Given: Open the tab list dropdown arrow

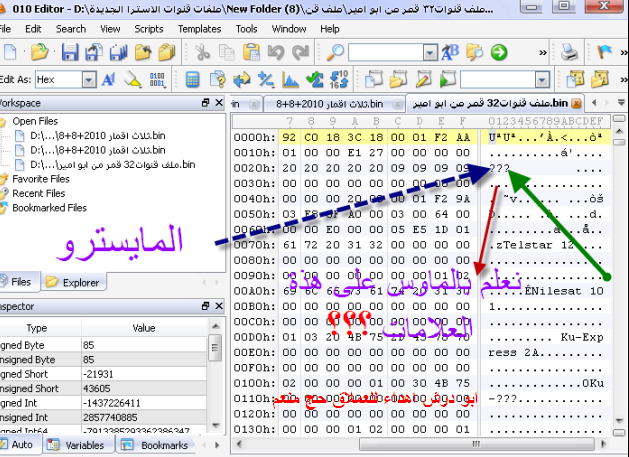Looking at the screenshot, I should (621, 103).
